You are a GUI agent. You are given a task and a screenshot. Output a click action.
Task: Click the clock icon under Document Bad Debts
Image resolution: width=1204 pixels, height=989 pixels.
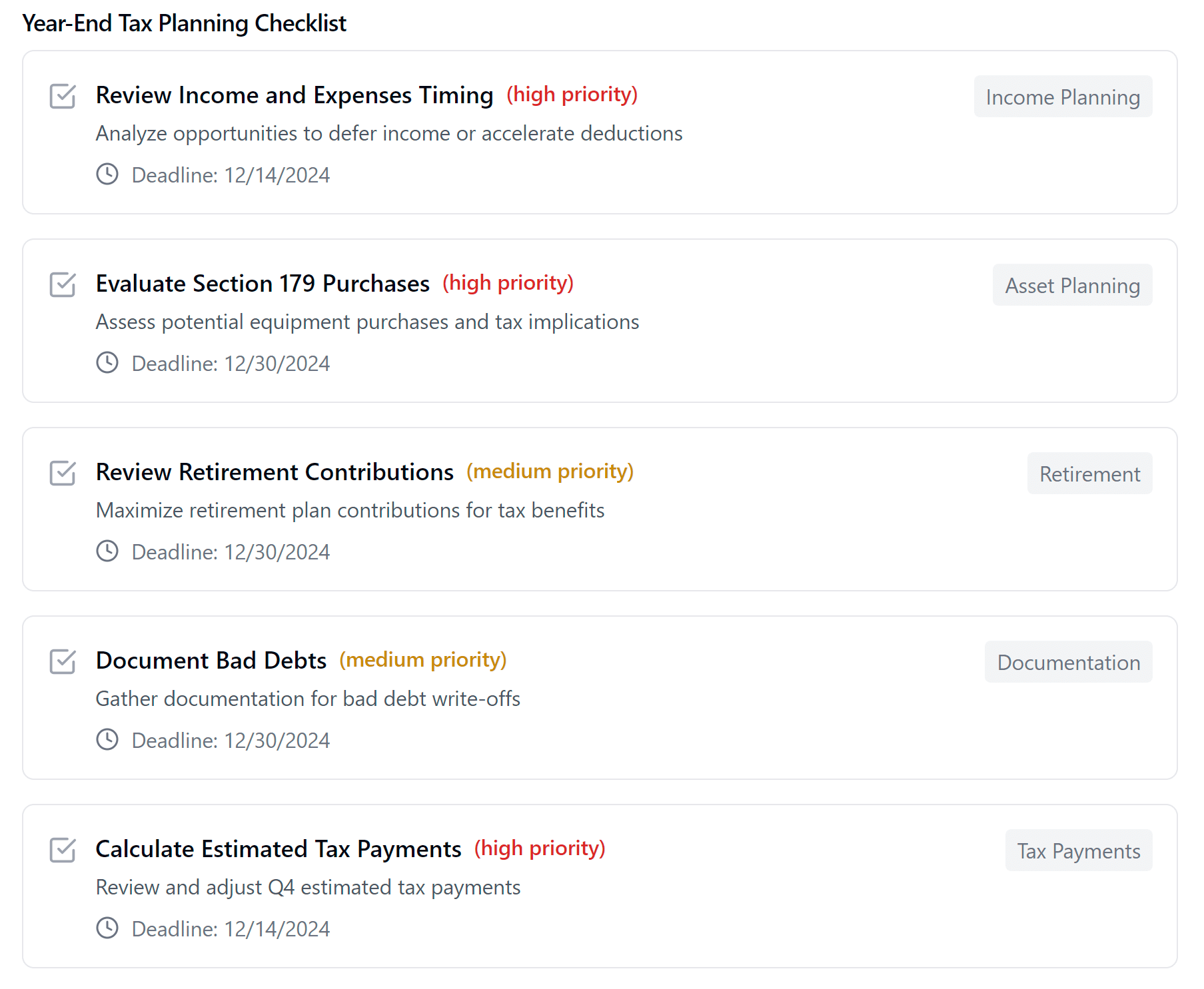point(107,740)
